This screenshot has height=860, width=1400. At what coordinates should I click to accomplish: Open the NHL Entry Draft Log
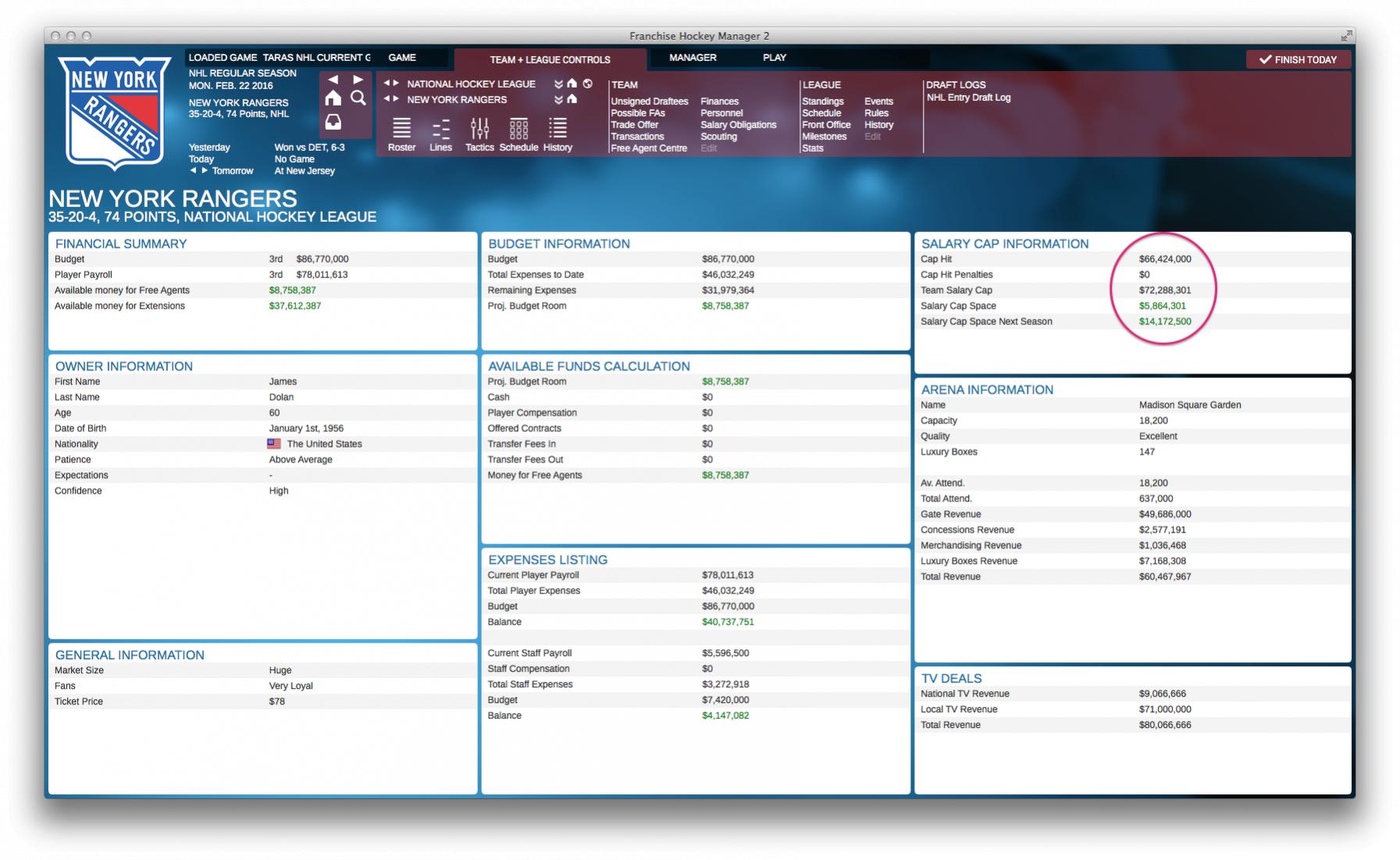coord(968,98)
